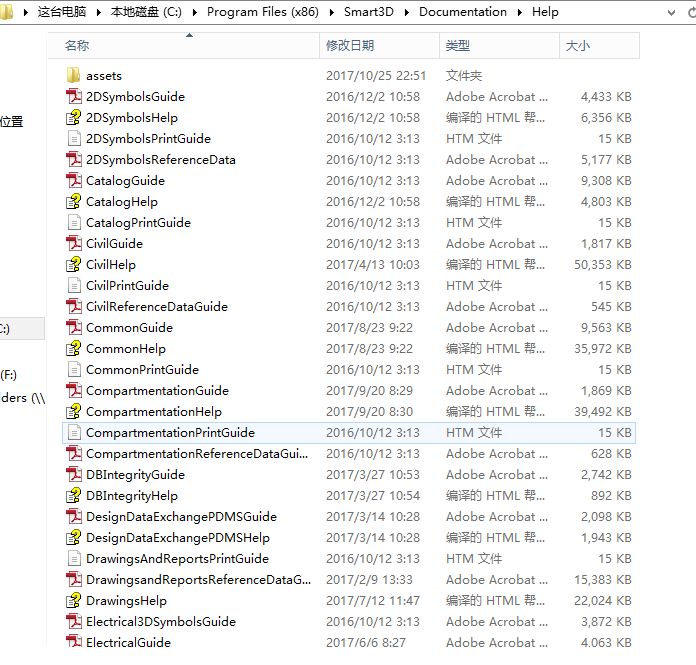Click the 2017/10/25 22:51 date of assets
The height and width of the screenshot is (665, 696).
tap(376, 76)
